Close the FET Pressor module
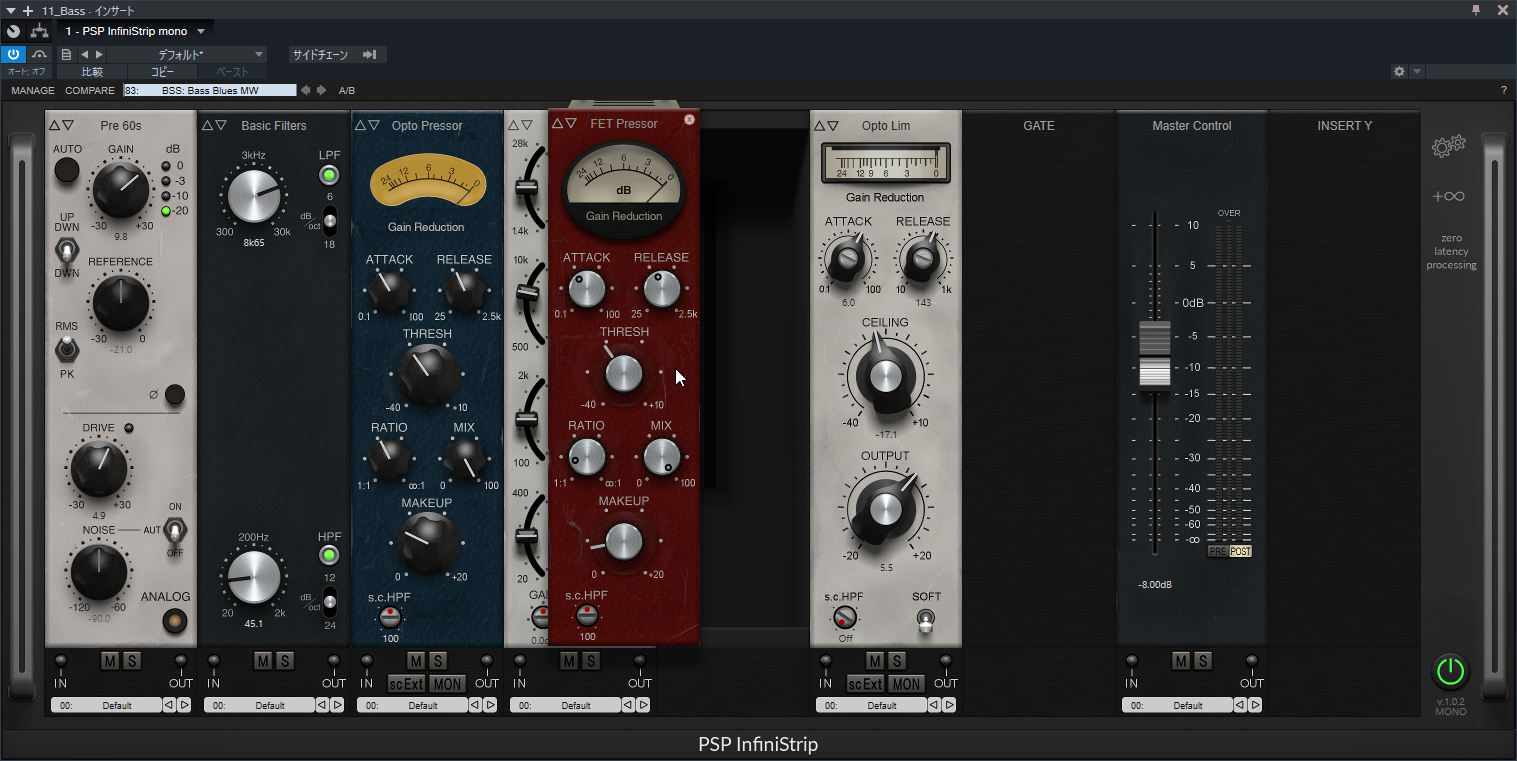The width and height of the screenshot is (1517, 761). (689, 119)
